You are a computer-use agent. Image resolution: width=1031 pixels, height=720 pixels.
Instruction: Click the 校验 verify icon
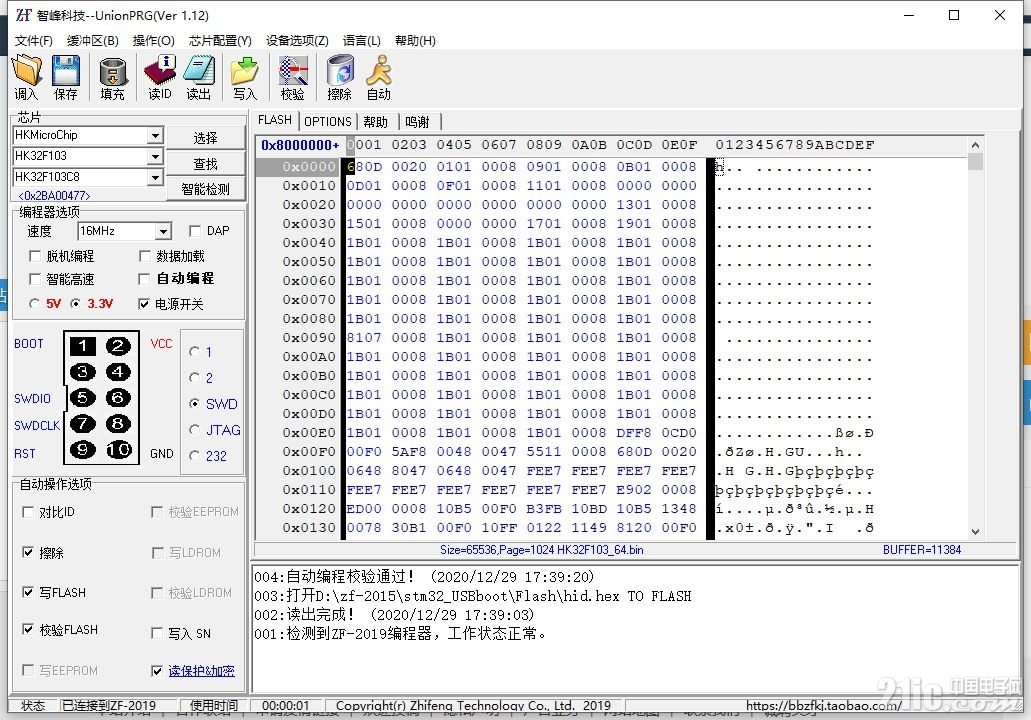tap(293, 78)
